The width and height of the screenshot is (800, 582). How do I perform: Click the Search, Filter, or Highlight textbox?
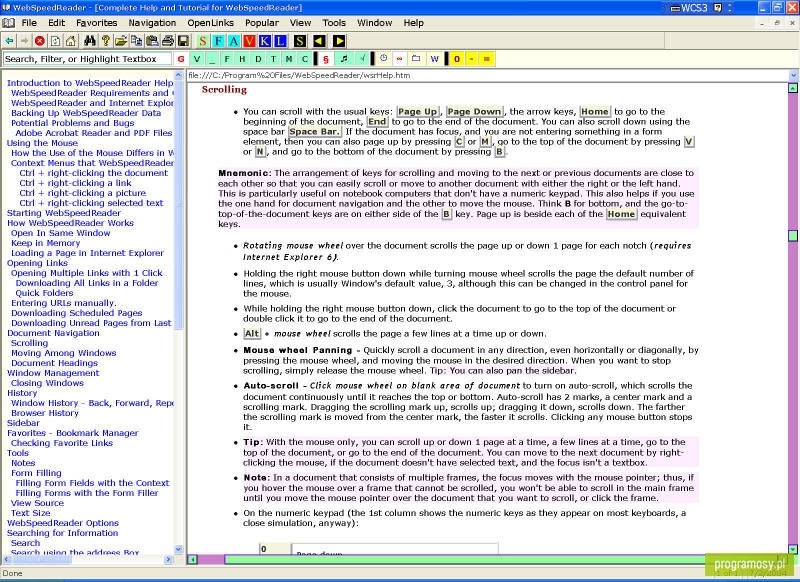[87, 59]
